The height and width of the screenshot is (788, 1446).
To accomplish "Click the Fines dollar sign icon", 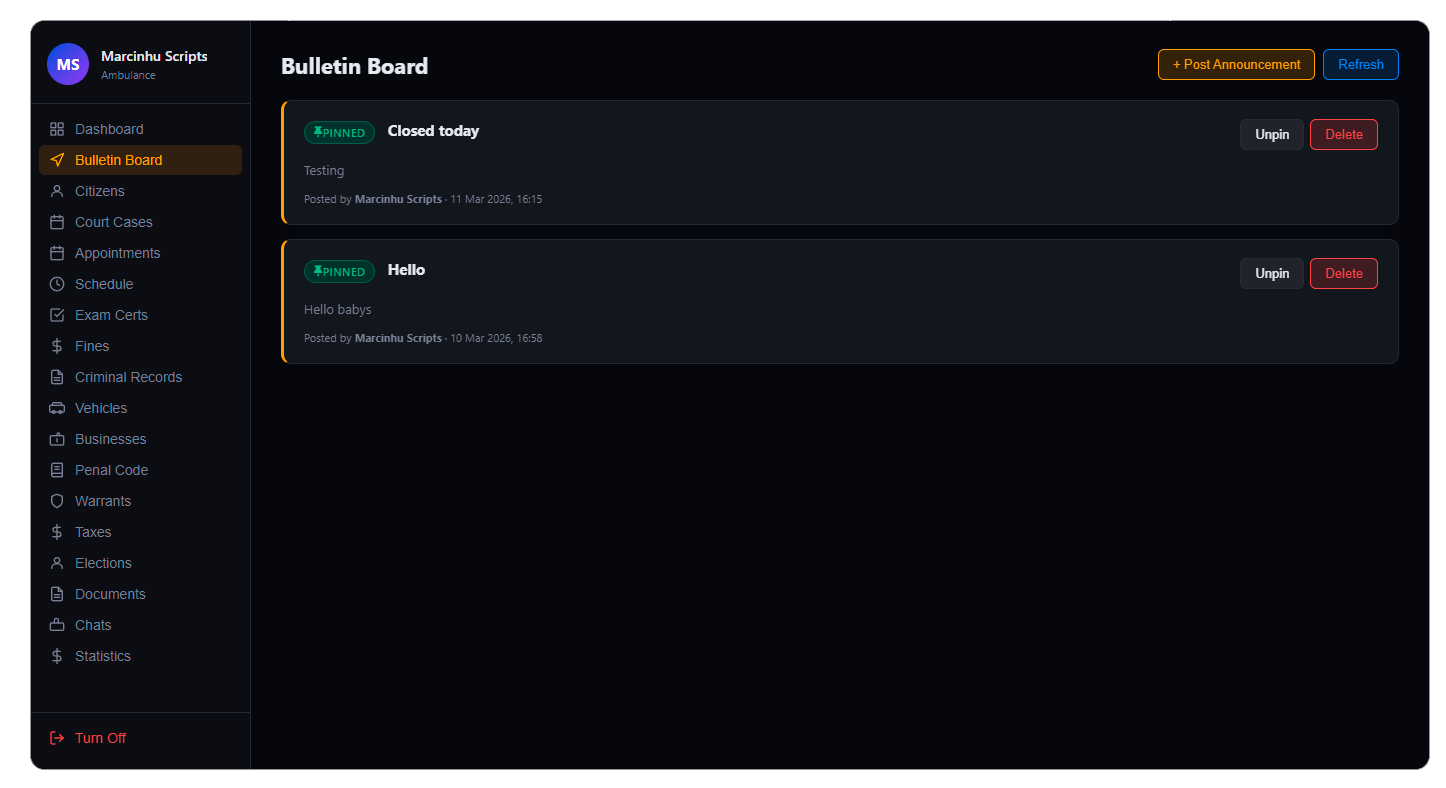I will [57, 346].
